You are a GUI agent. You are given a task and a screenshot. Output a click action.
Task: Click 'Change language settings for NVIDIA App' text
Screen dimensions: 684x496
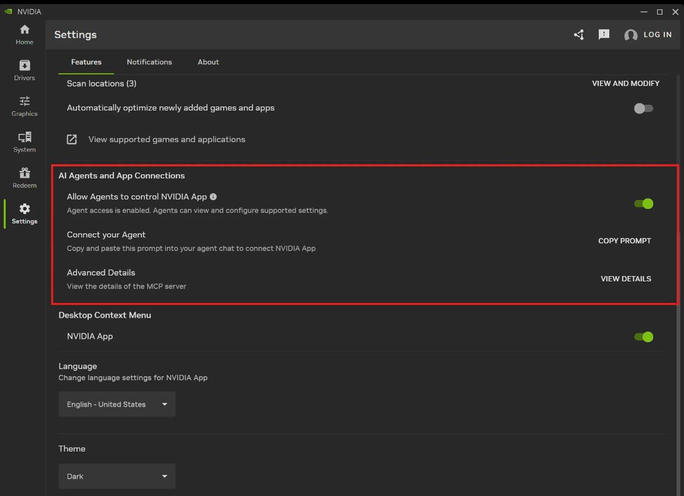133,378
